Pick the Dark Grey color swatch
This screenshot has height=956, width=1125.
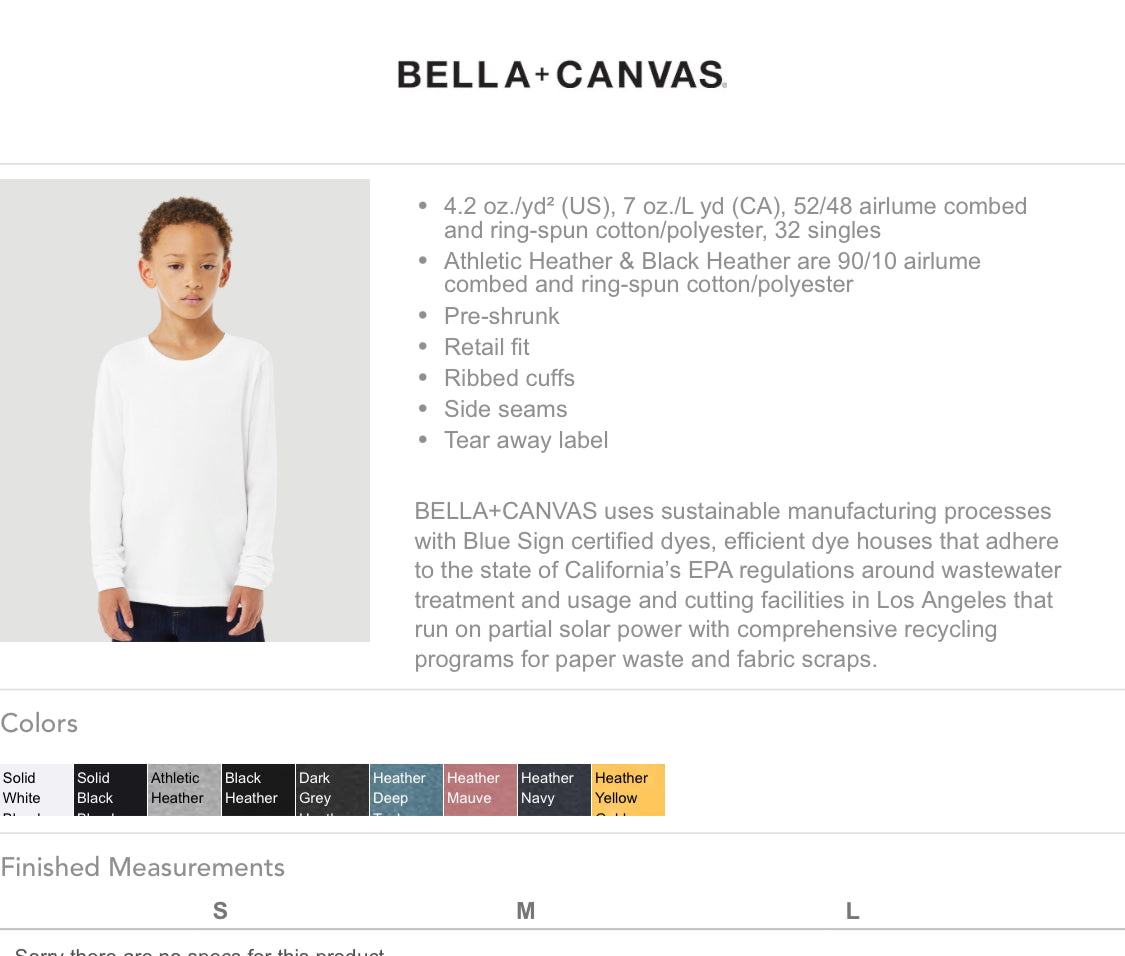[332, 789]
